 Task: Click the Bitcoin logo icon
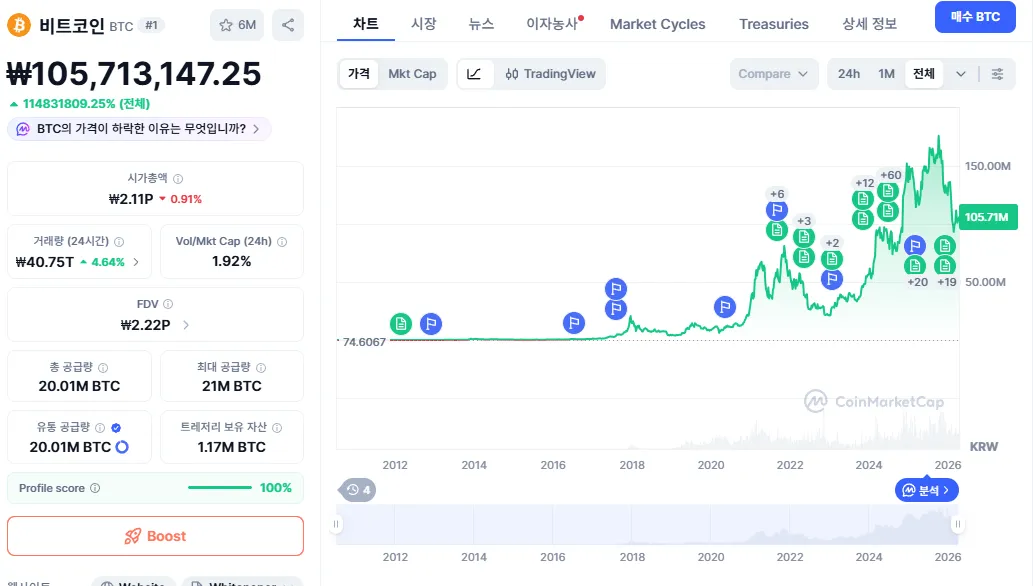click(x=18, y=25)
